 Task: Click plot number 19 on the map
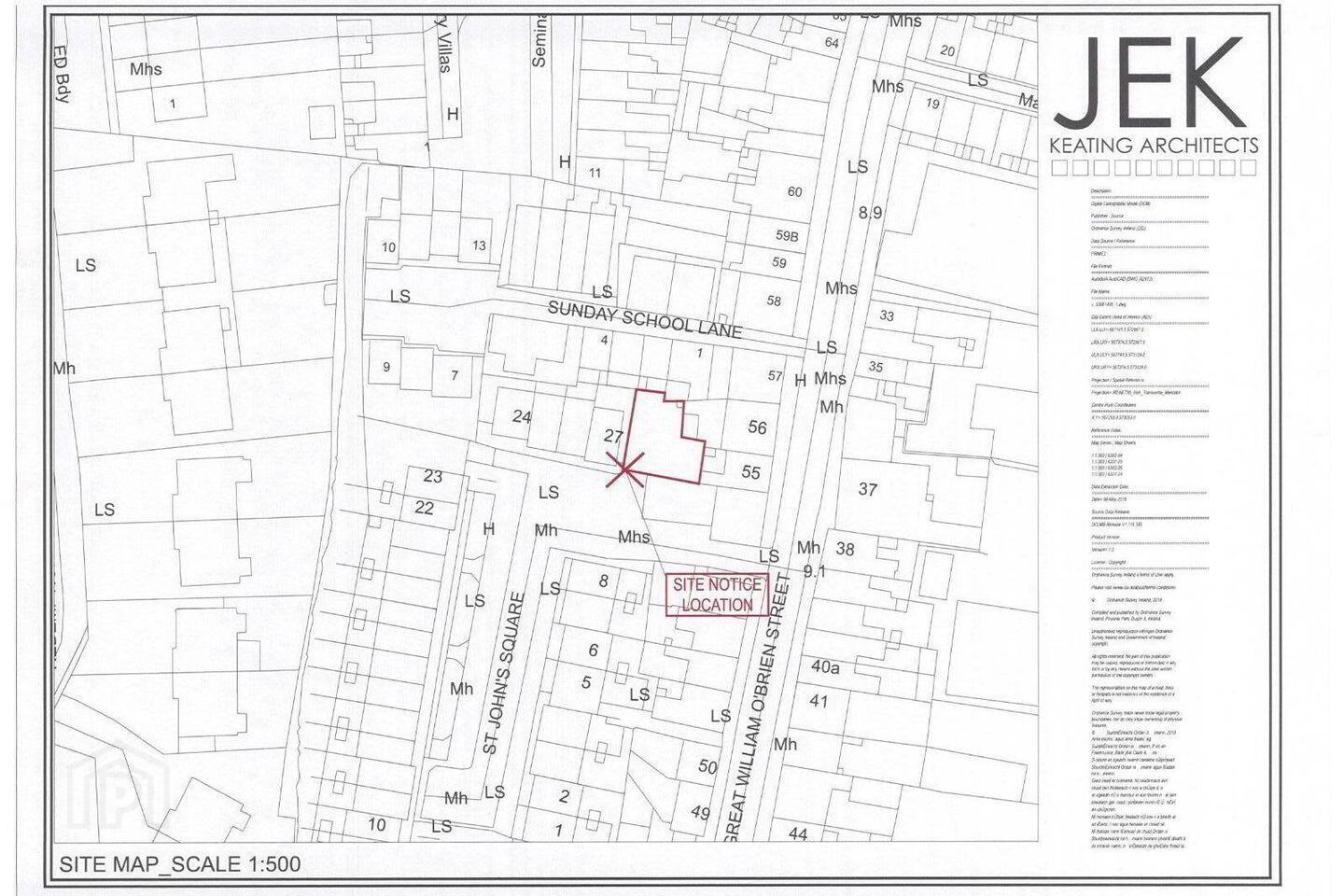[932, 104]
